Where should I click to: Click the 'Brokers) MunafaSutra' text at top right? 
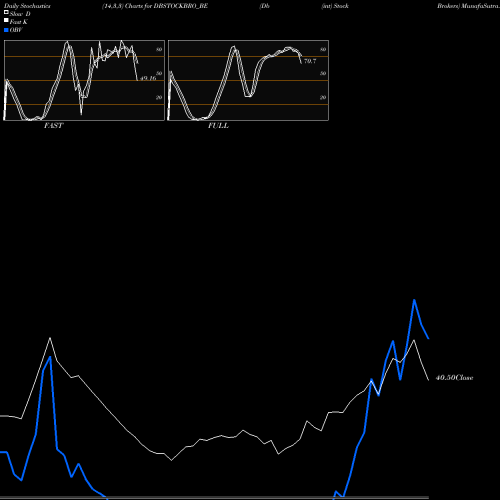[468, 6]
